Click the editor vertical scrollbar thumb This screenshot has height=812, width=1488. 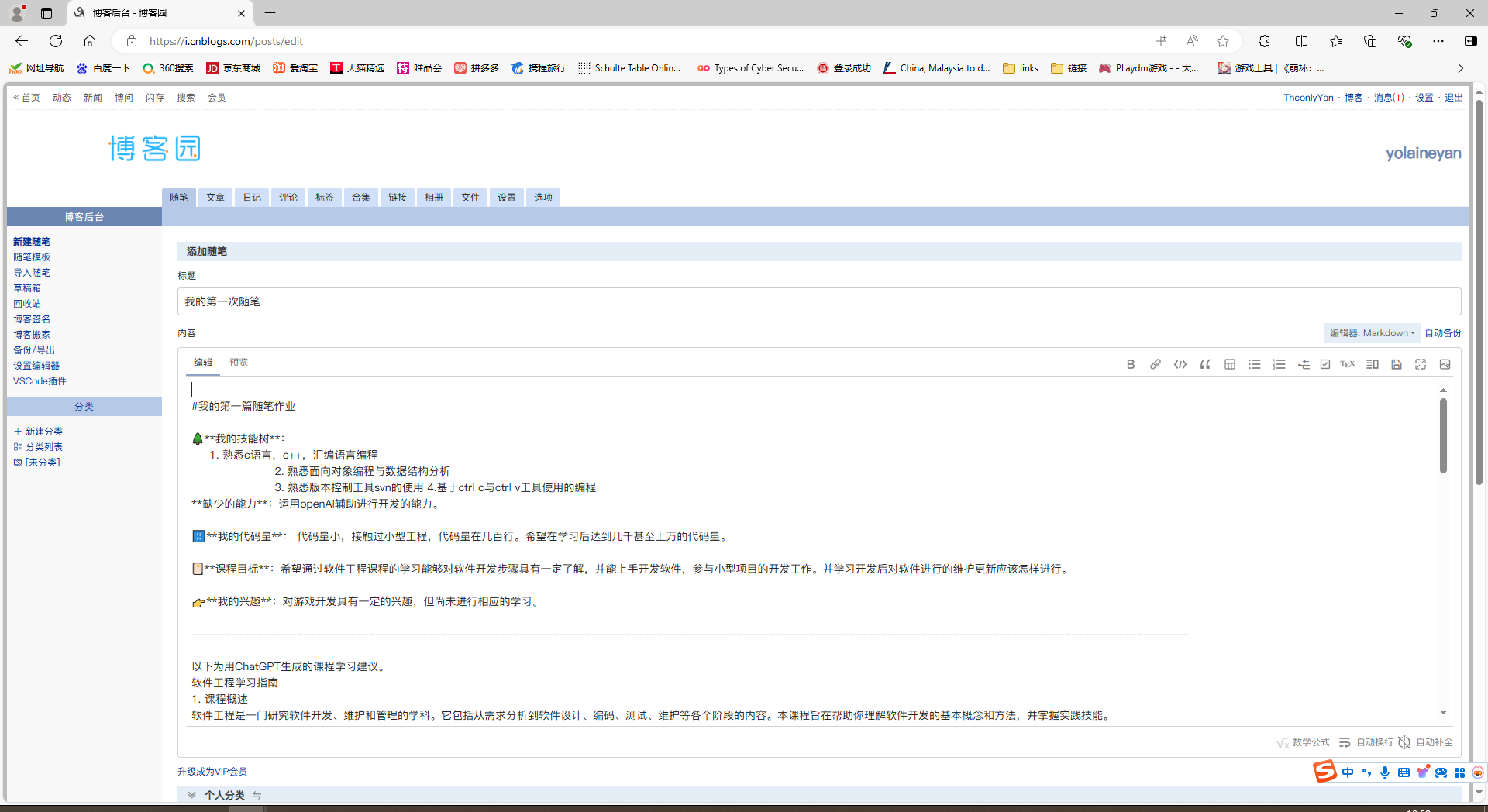(1443, 435)
